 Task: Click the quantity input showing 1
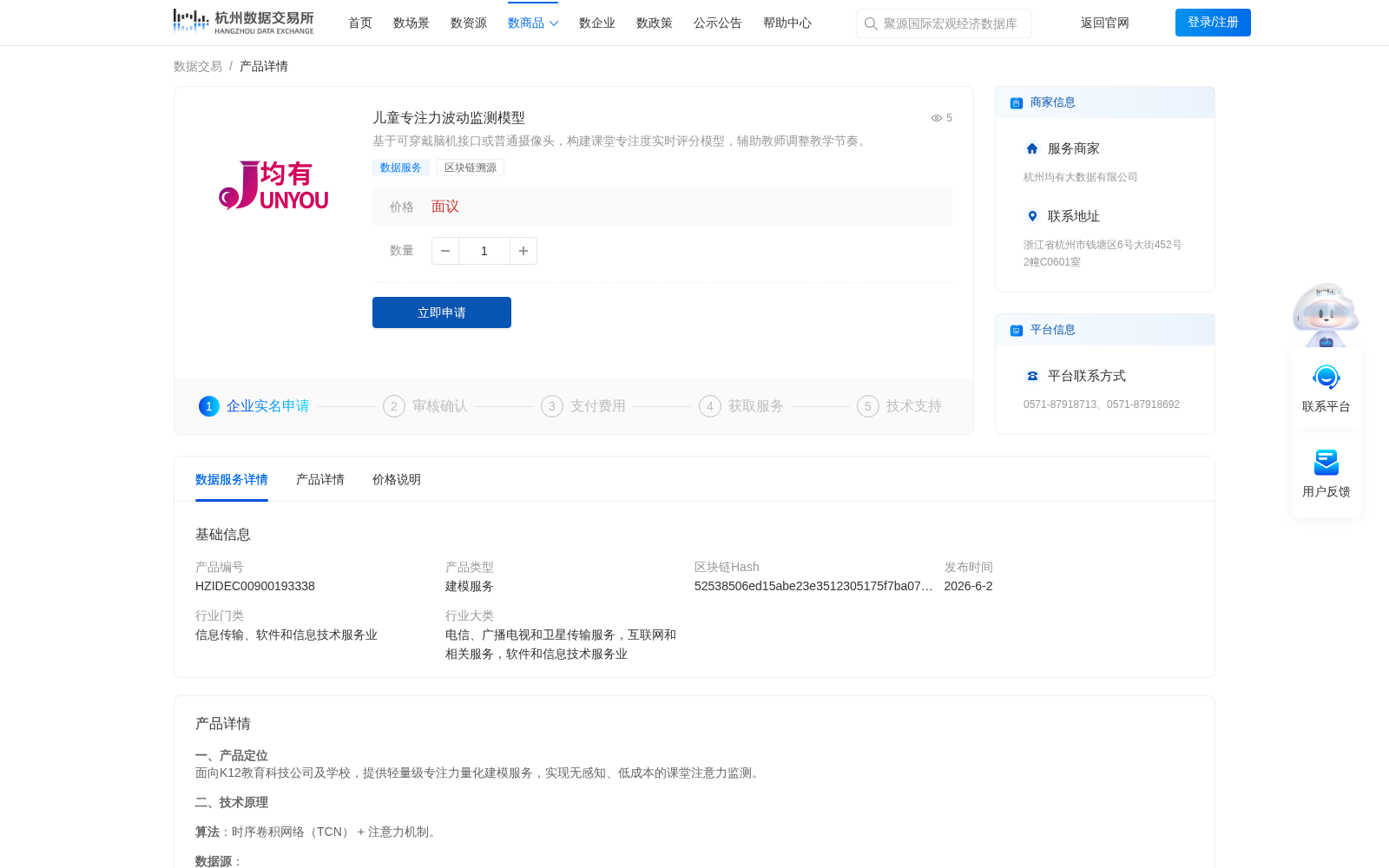tap(484, 251)
